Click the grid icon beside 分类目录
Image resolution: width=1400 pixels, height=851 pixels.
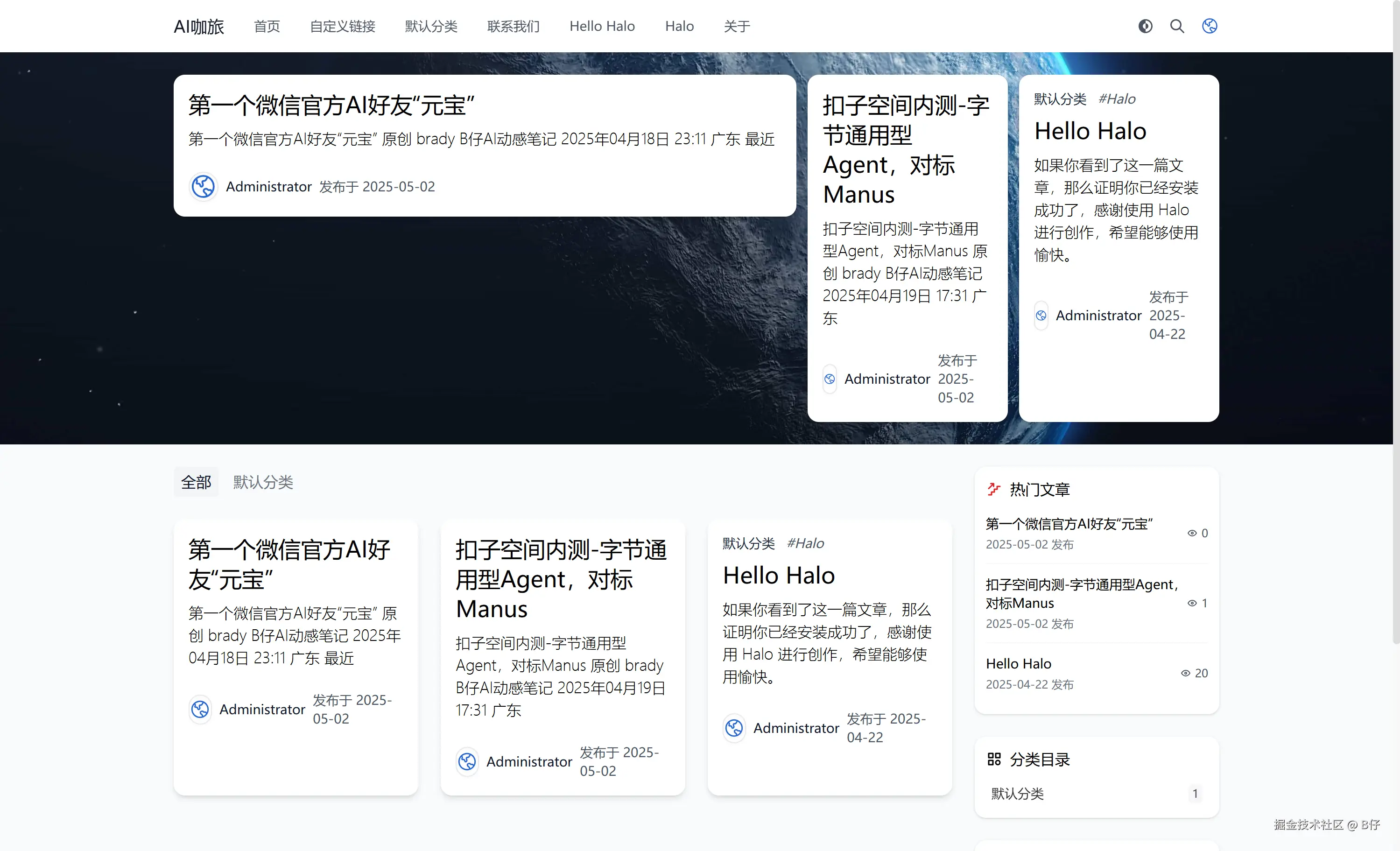[994, 759]
